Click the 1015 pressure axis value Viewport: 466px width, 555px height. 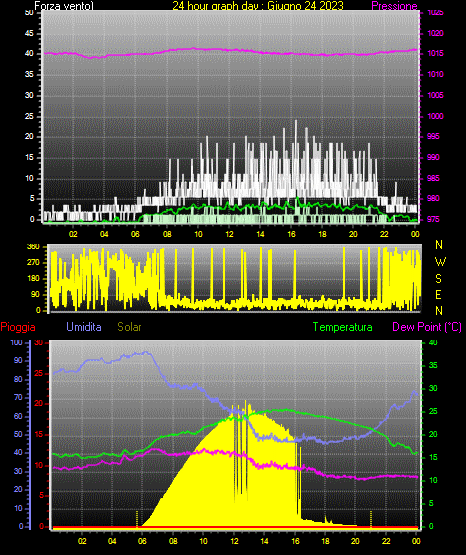[435, 53]
